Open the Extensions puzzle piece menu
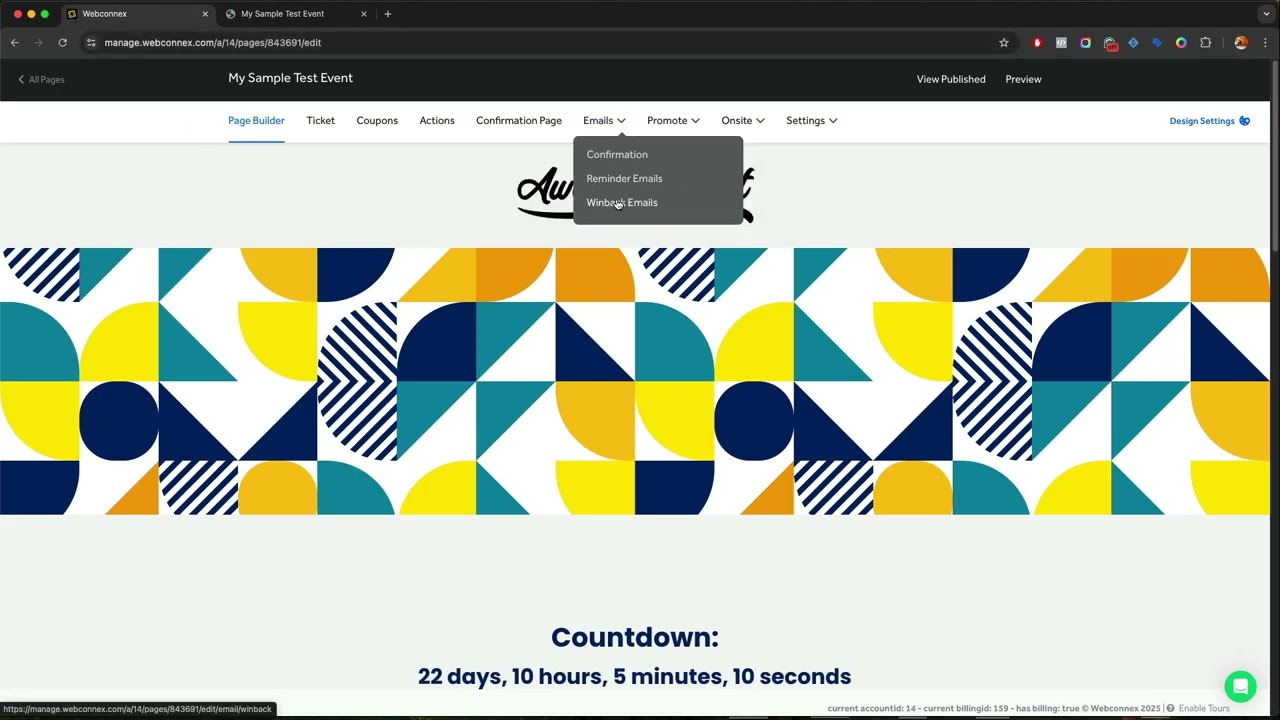This screenshot has width=1280, height=720. [x=1205, y=43]
